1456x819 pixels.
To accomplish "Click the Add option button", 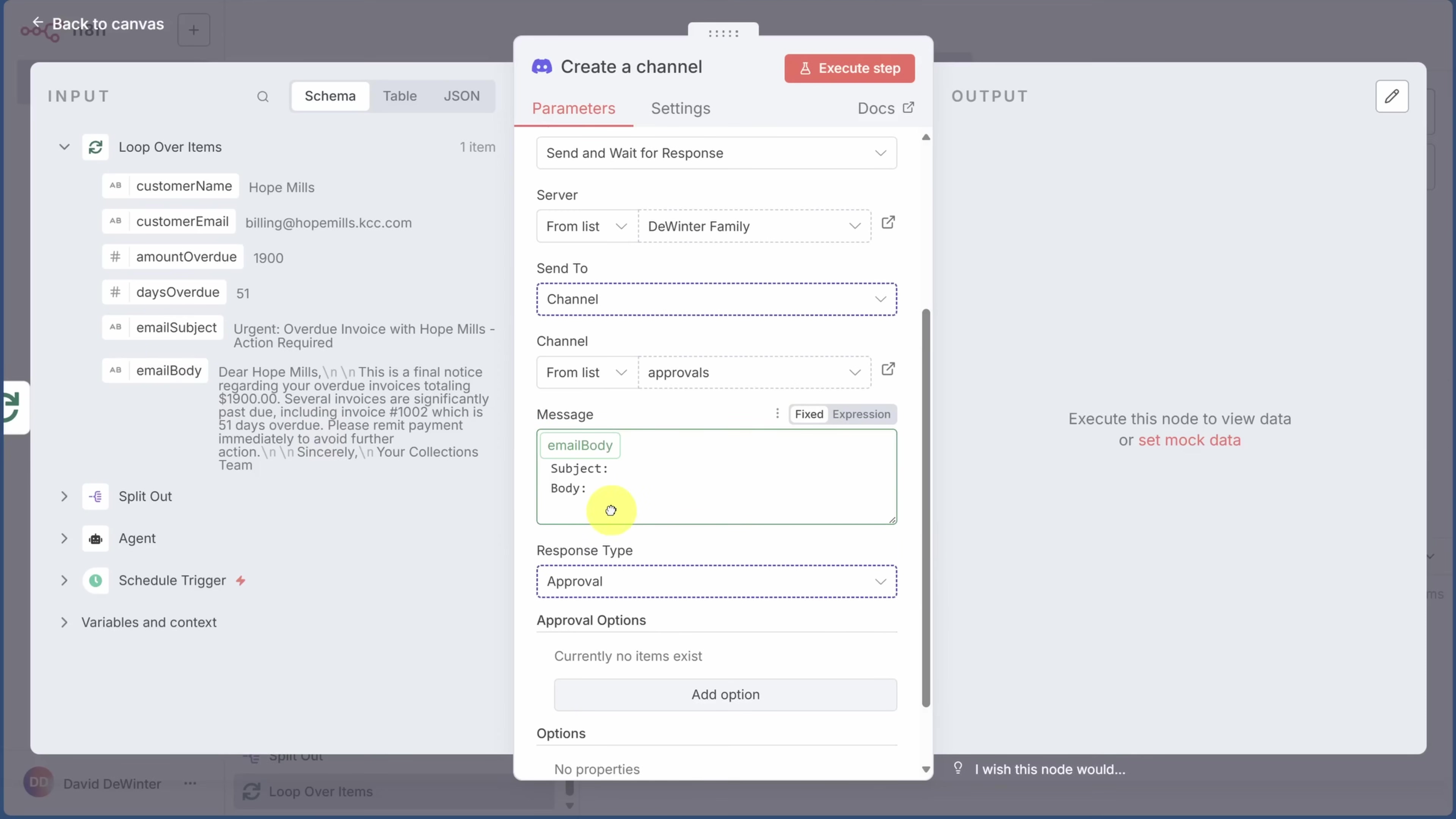I will point(725,695).
